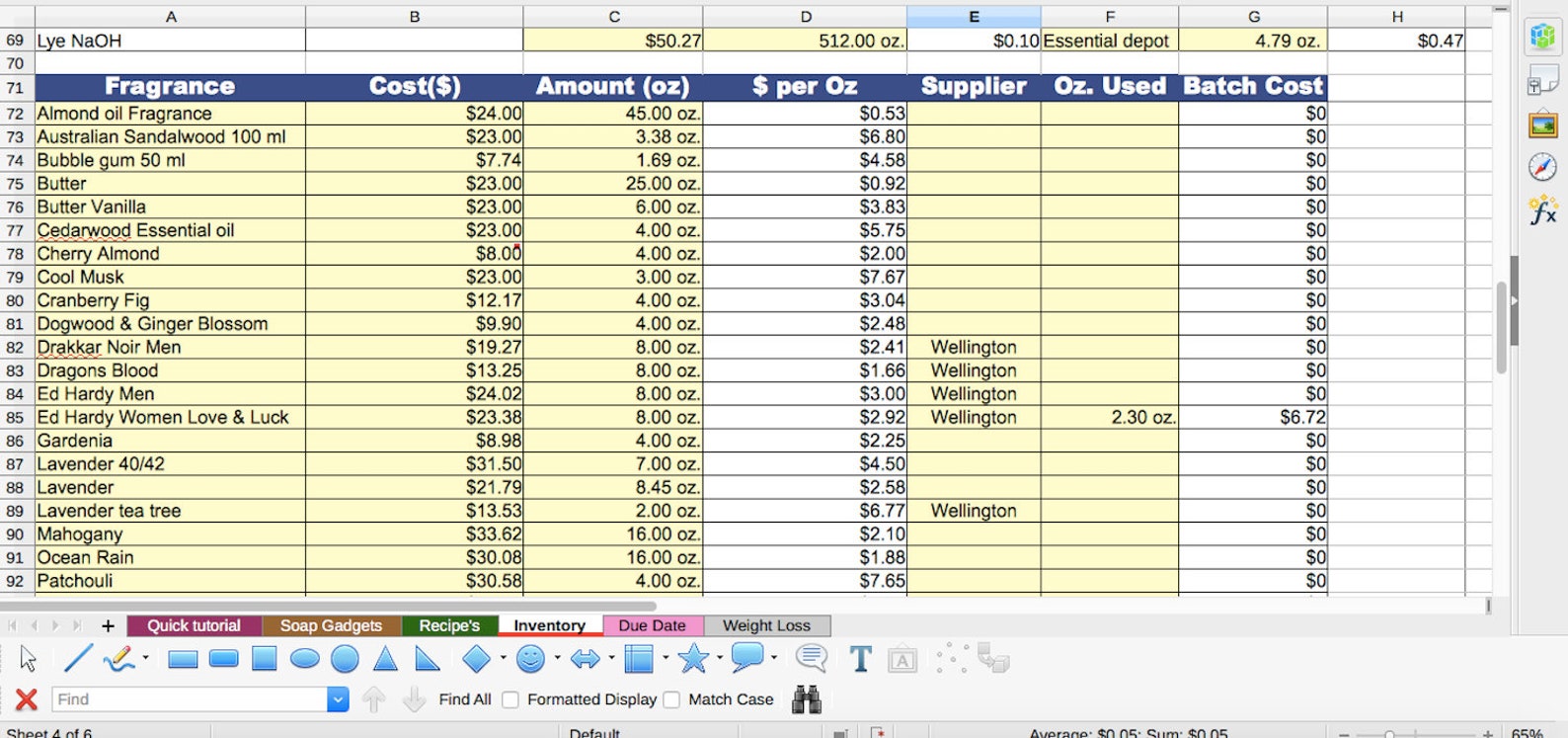Screen dimensions: 1568x738
Task: Open the sidebar Functions fx deck
Action: tap(1542, 210)
